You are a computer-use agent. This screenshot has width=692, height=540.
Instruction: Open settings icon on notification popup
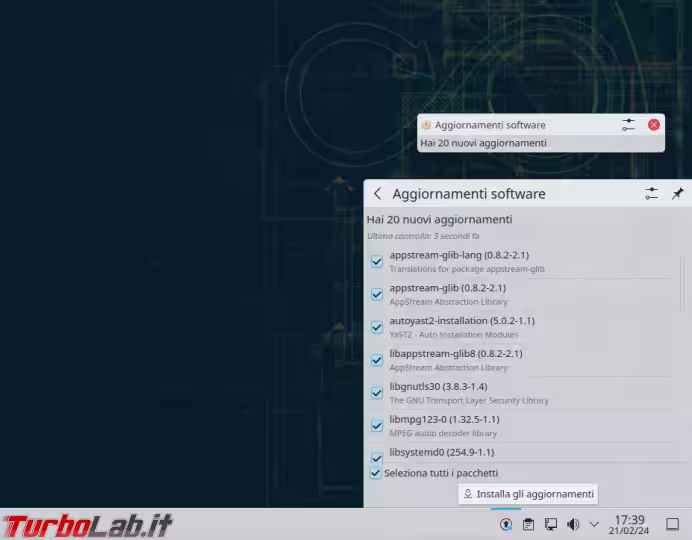pyautogui.click(x=628, y=125)
